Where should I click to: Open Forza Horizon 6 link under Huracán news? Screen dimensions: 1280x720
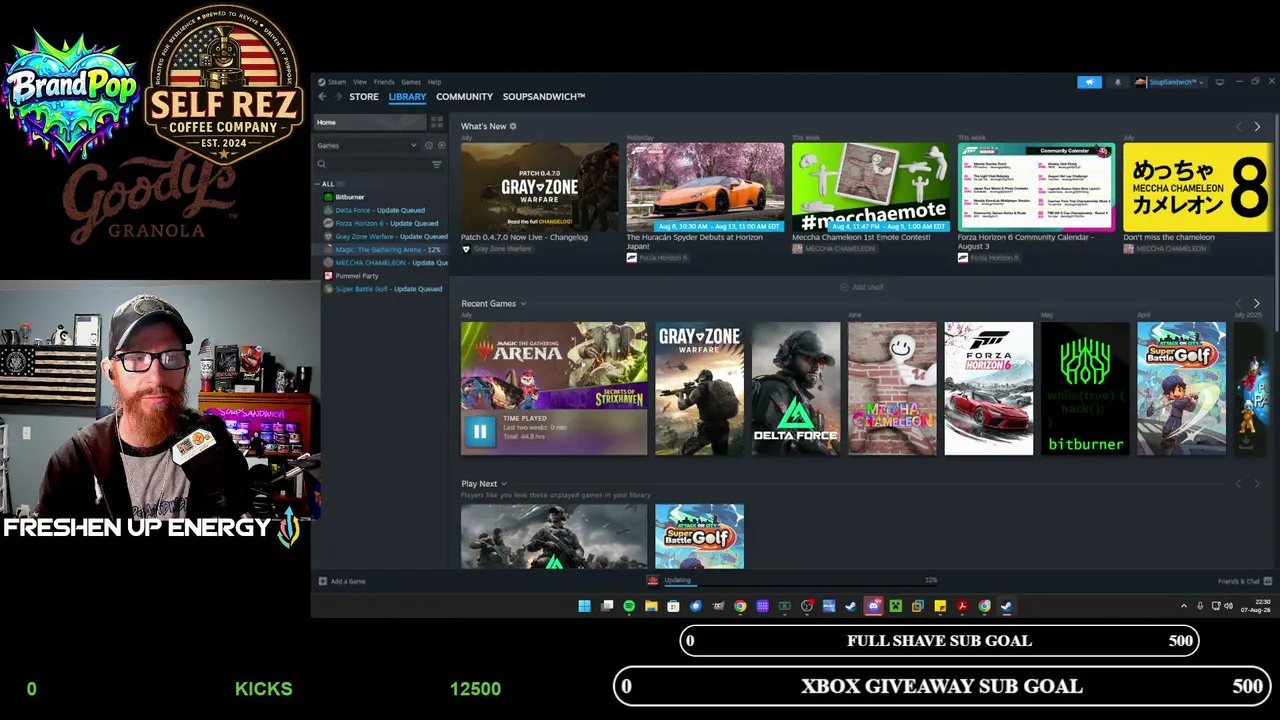[657, 258]
